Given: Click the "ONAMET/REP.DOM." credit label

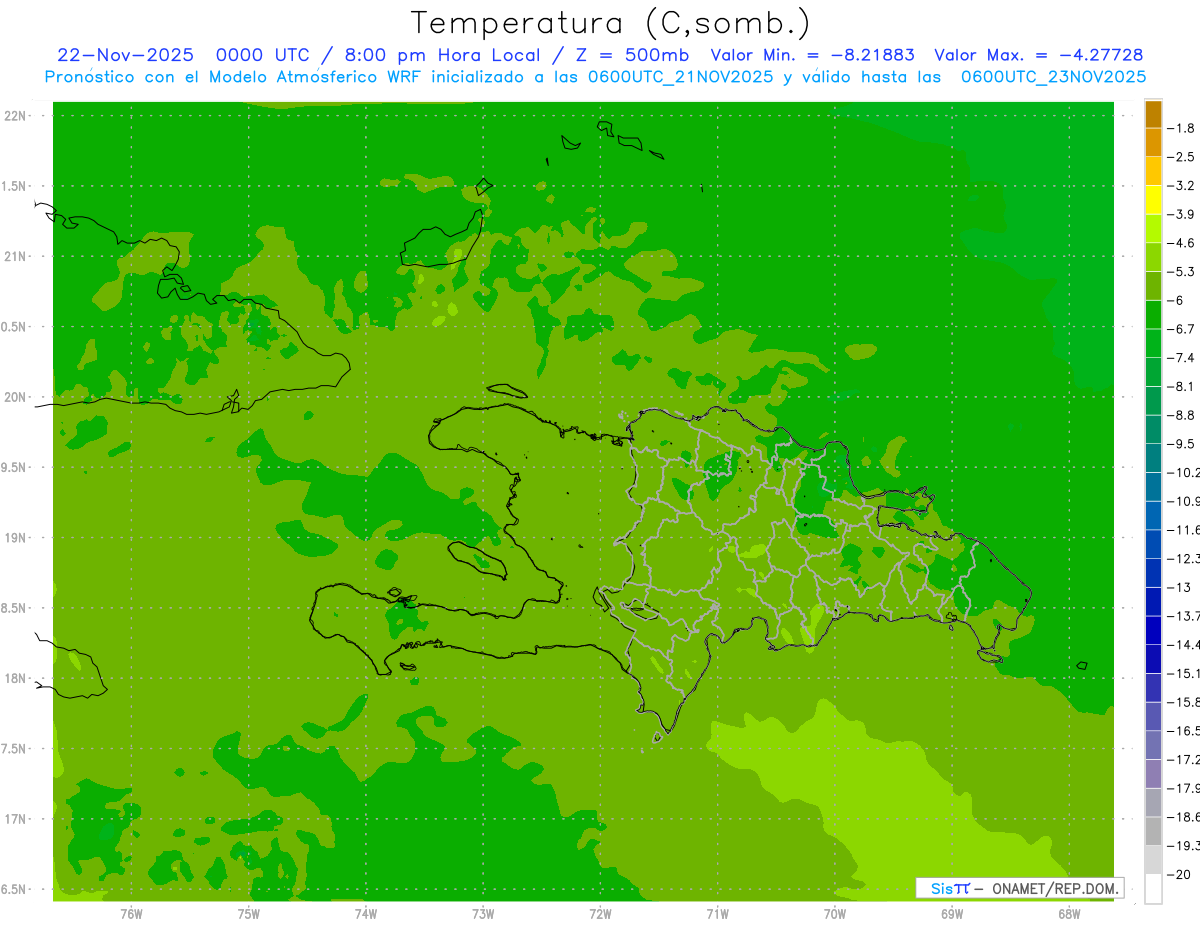Looking at the screenshot, I should [x=1054, y=888].
